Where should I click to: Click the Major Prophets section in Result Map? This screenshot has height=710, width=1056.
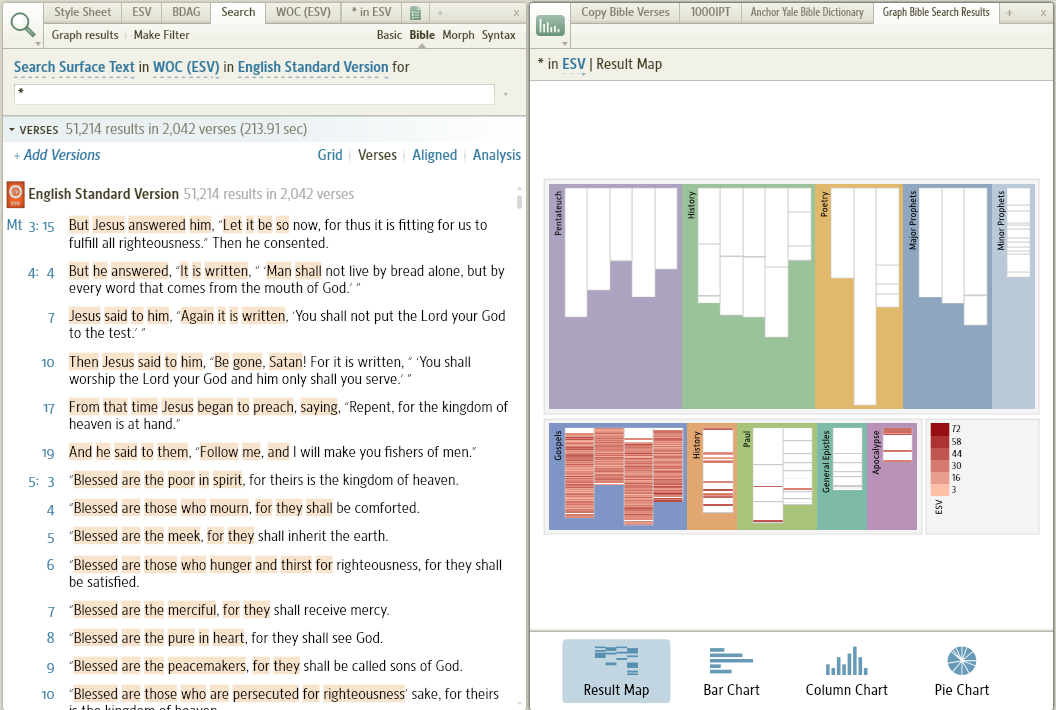coord(947,296)
